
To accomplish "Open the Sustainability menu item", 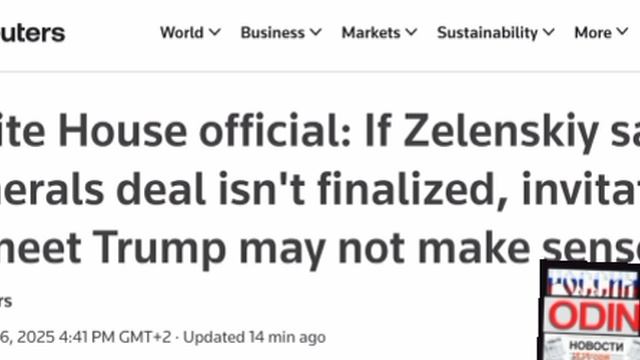I will pos(487,32).
